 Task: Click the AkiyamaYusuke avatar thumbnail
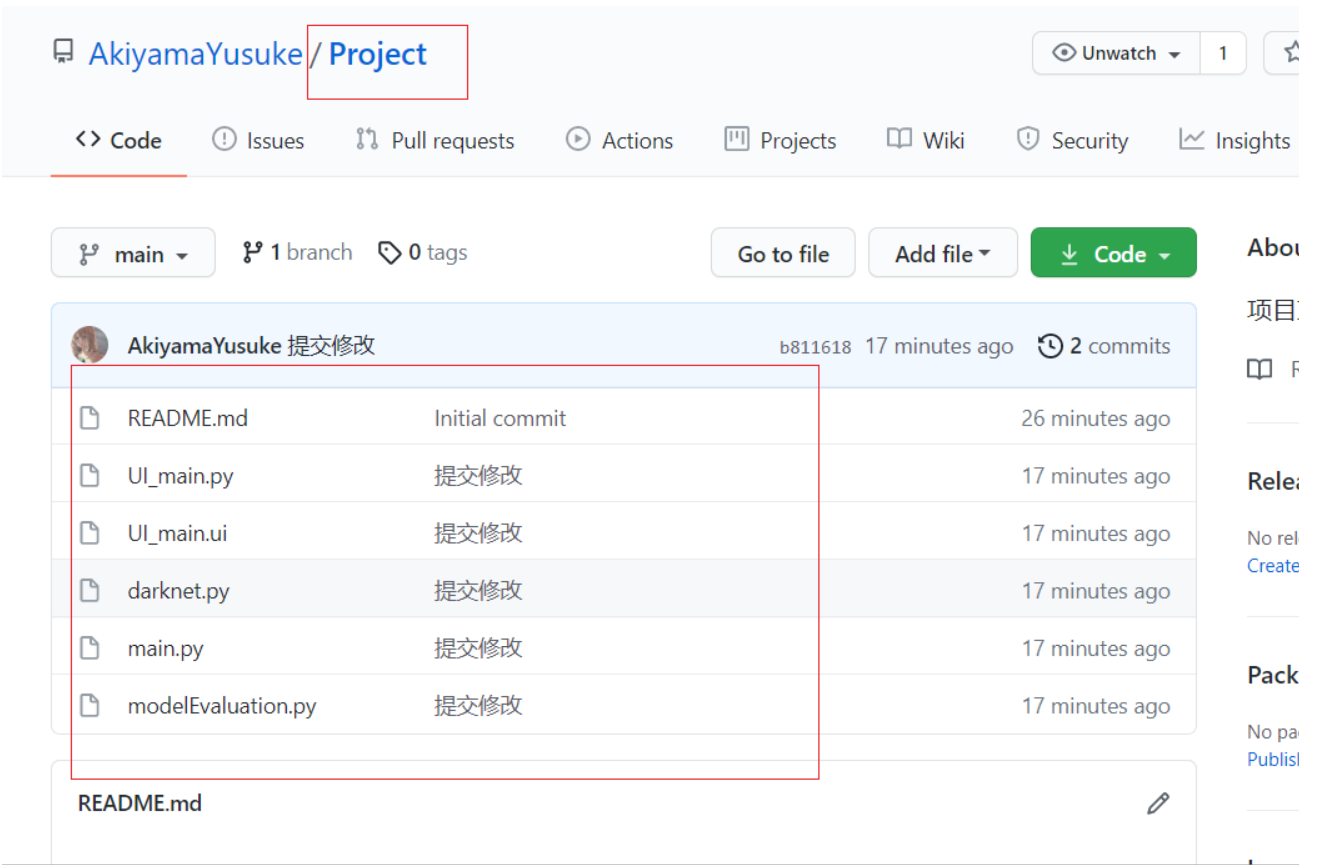pyautogui.click(x=89, y=345)
